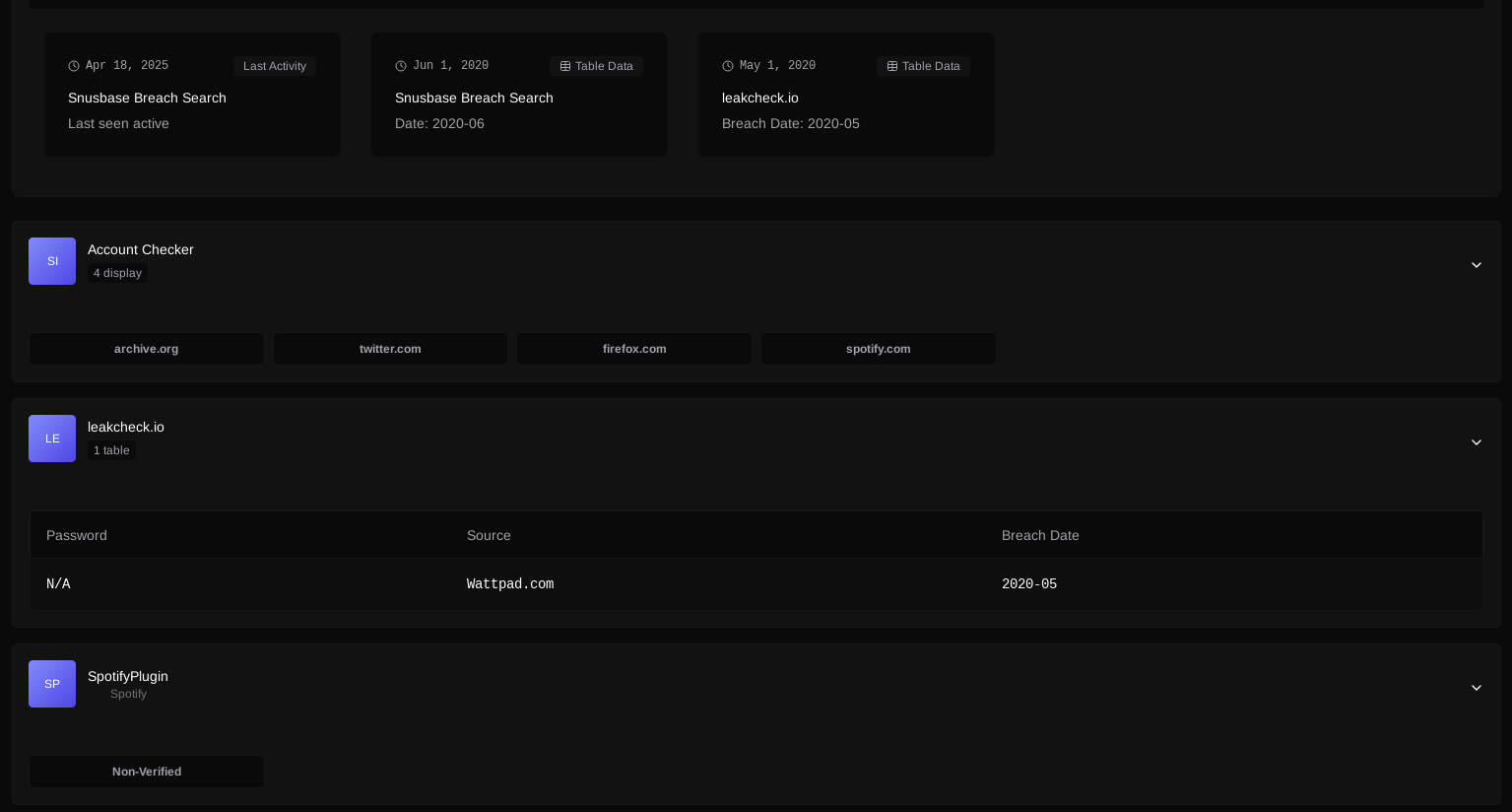Open the archive.org account chip
This screenshot has width=1512, height=812.
click(x=147, y=349)
